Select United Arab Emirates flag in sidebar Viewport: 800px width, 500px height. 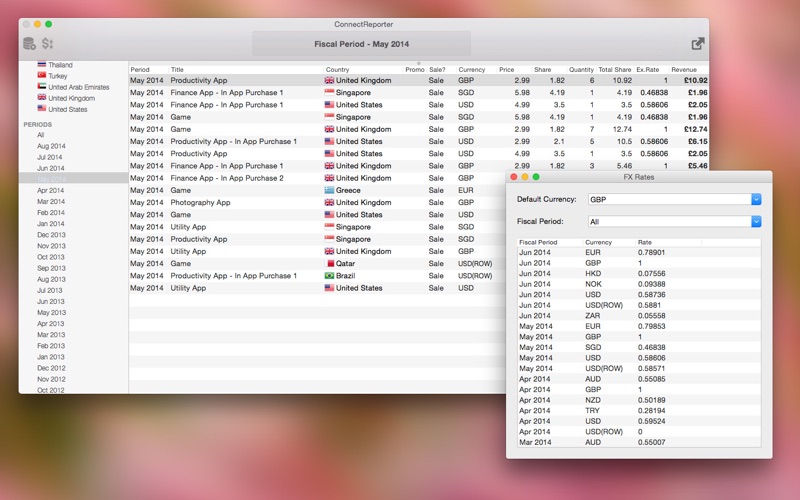(42, 87)
